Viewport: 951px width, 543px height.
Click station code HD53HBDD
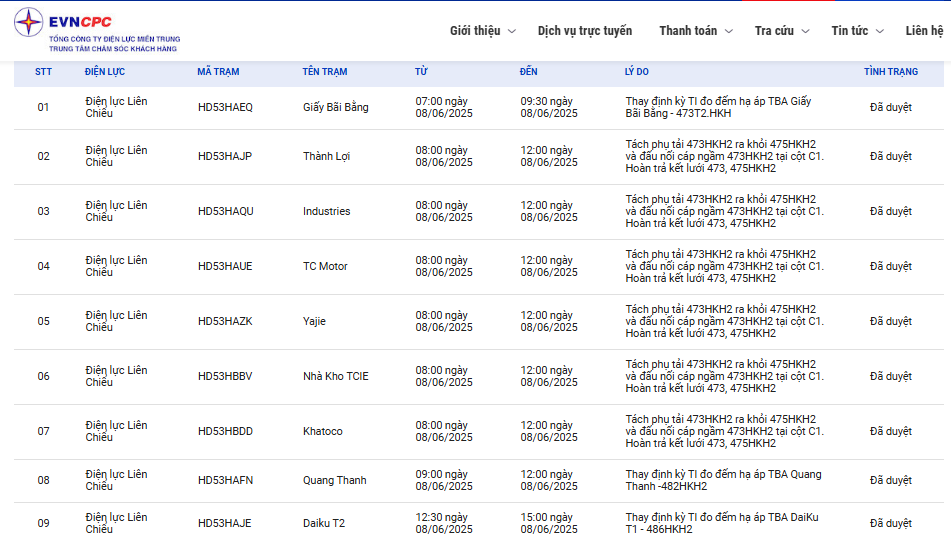click(225, 431)
